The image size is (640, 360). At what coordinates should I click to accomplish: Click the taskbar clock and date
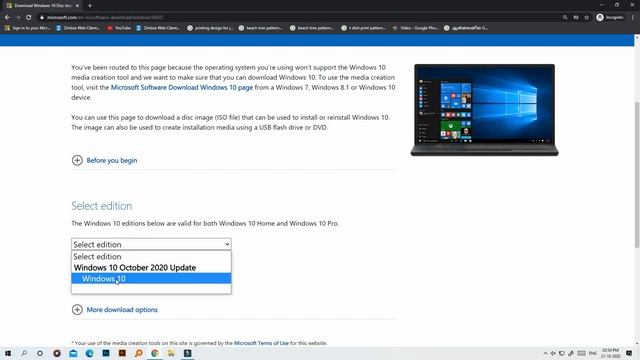pyautogui.click(x=610, y=353)
